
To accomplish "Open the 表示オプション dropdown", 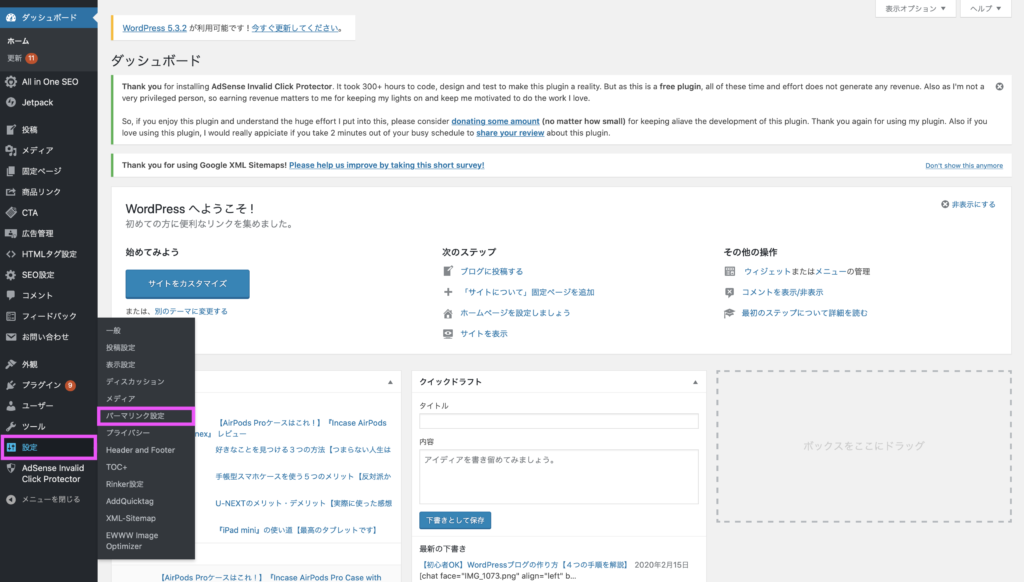I will [916, 8].
